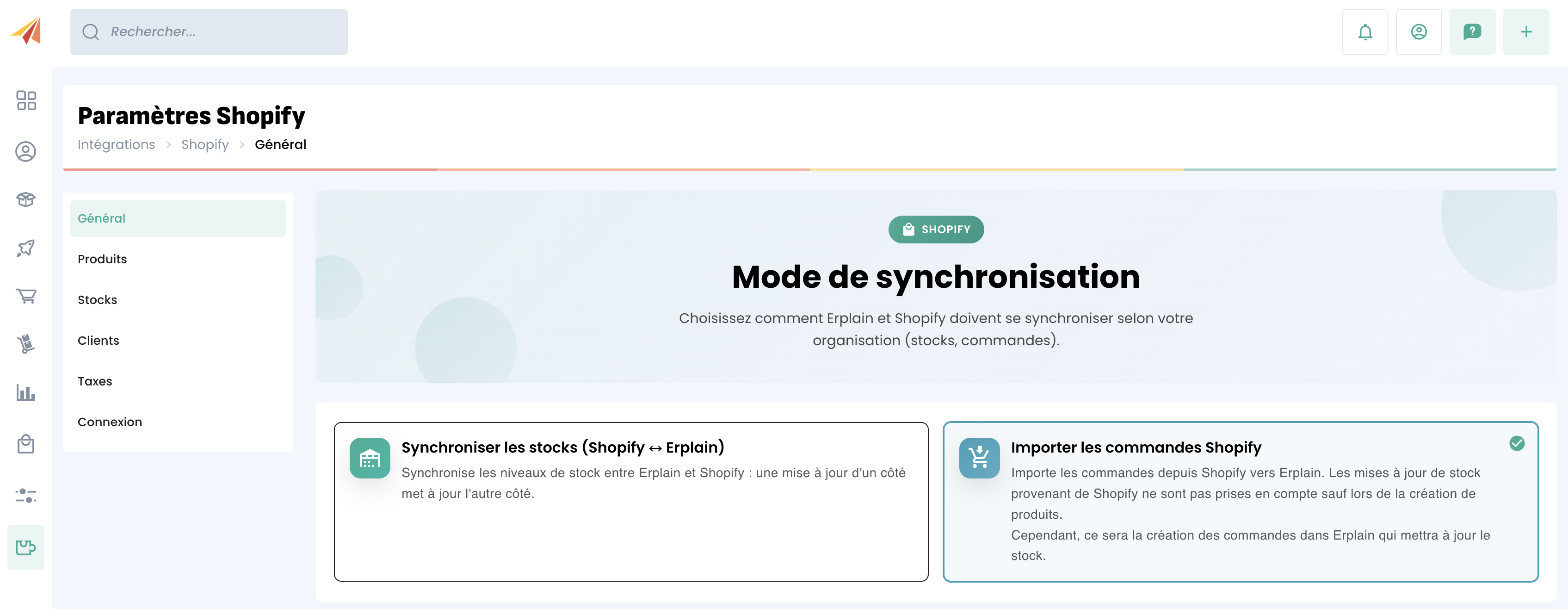This screenshot has height=609, width=1568.
Task: Click the Rechercher search field
Action: pyautogui.click(x=209, y=31)
